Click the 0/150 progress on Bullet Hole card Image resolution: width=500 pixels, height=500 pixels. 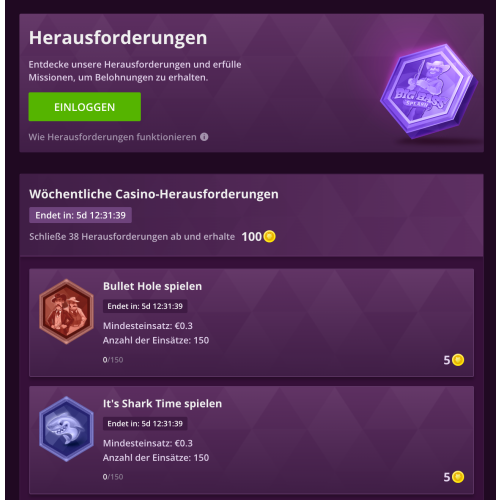(x=113, y=360)
